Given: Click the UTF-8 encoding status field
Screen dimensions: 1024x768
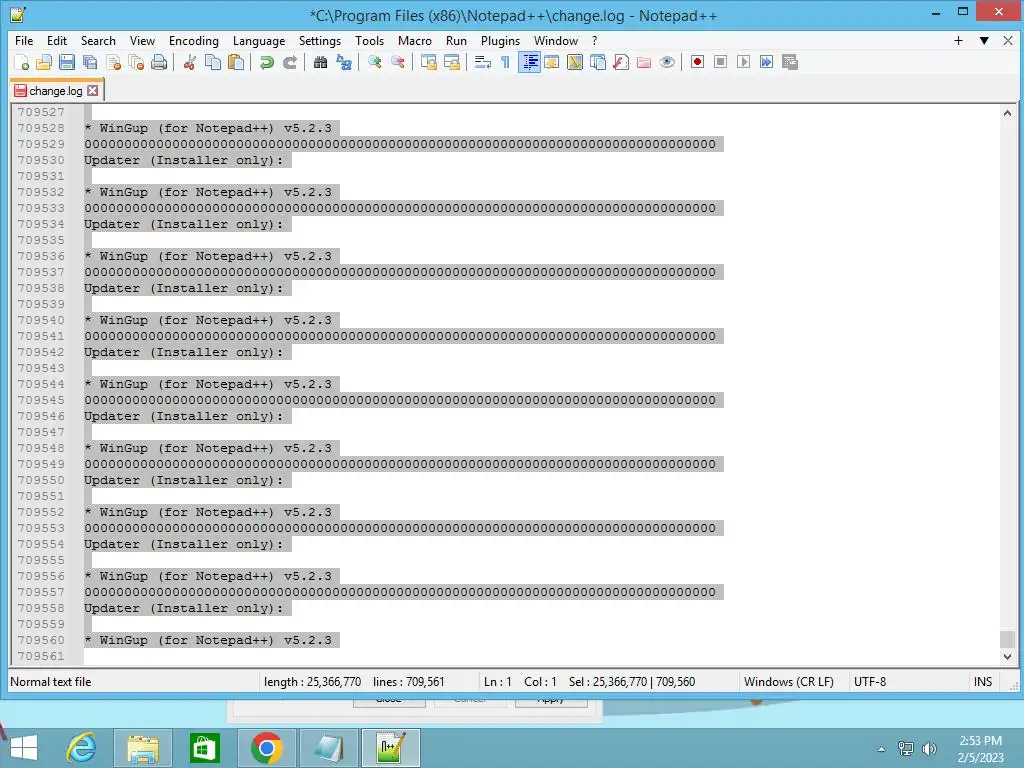Looking at the screenshot, I should (870, 682).
